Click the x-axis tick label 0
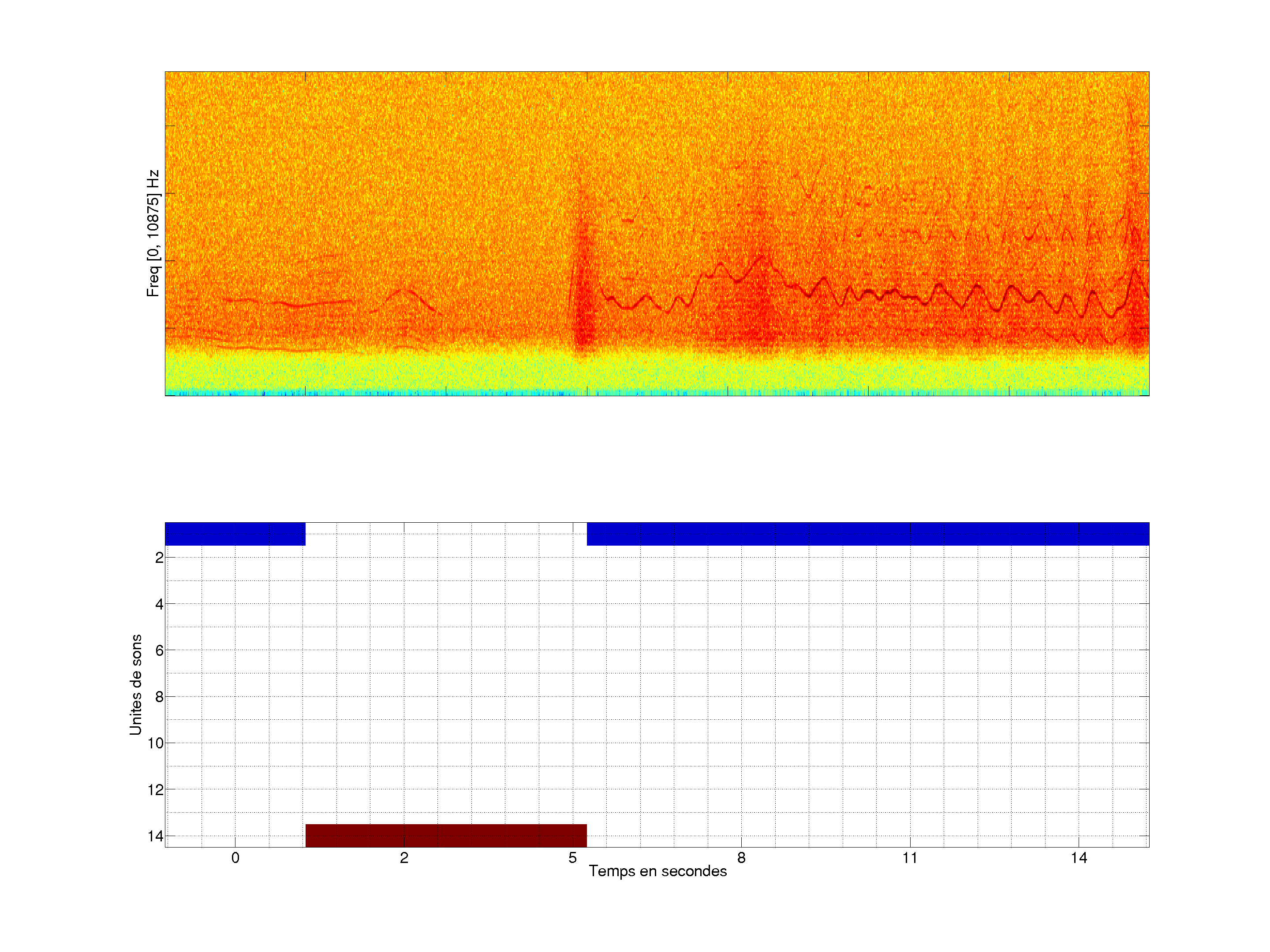 point(235,858)
